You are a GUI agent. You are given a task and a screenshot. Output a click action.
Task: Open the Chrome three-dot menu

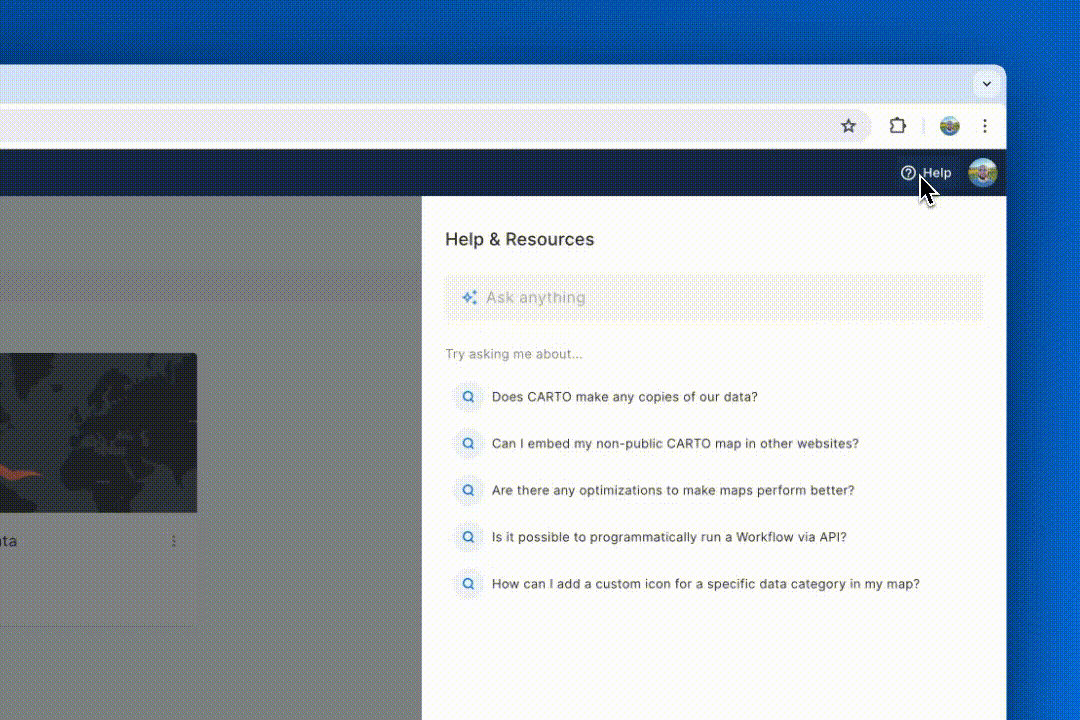pyautogui.click(x=985, y=126)
